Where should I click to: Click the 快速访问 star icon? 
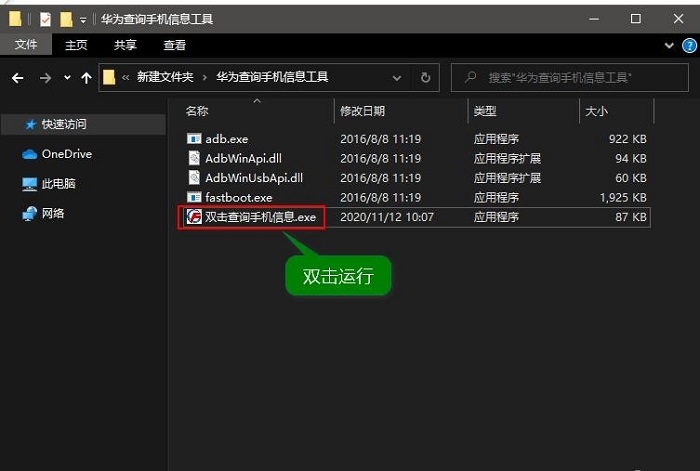30,125
